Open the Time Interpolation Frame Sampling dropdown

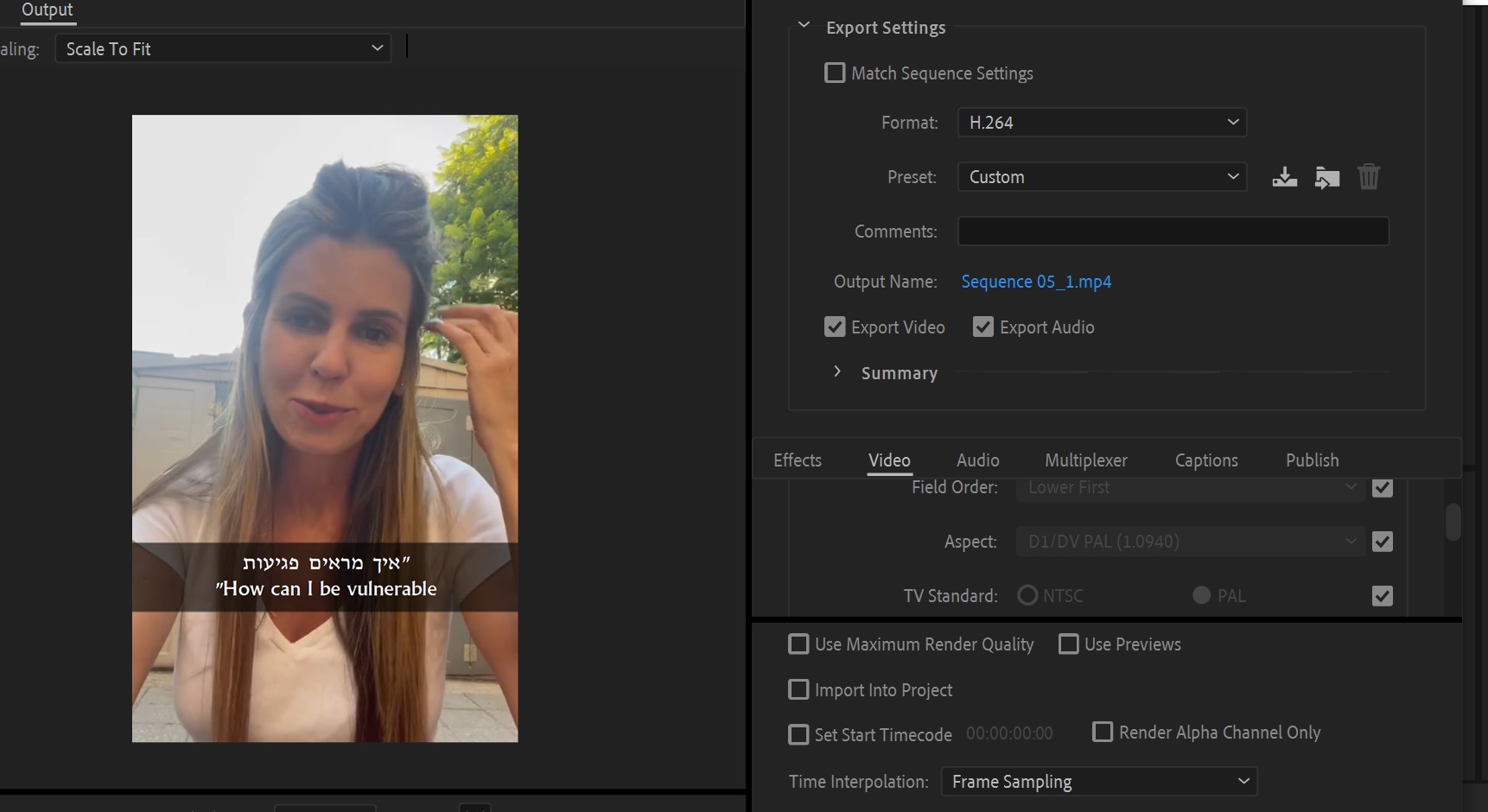pos(1098,782)
